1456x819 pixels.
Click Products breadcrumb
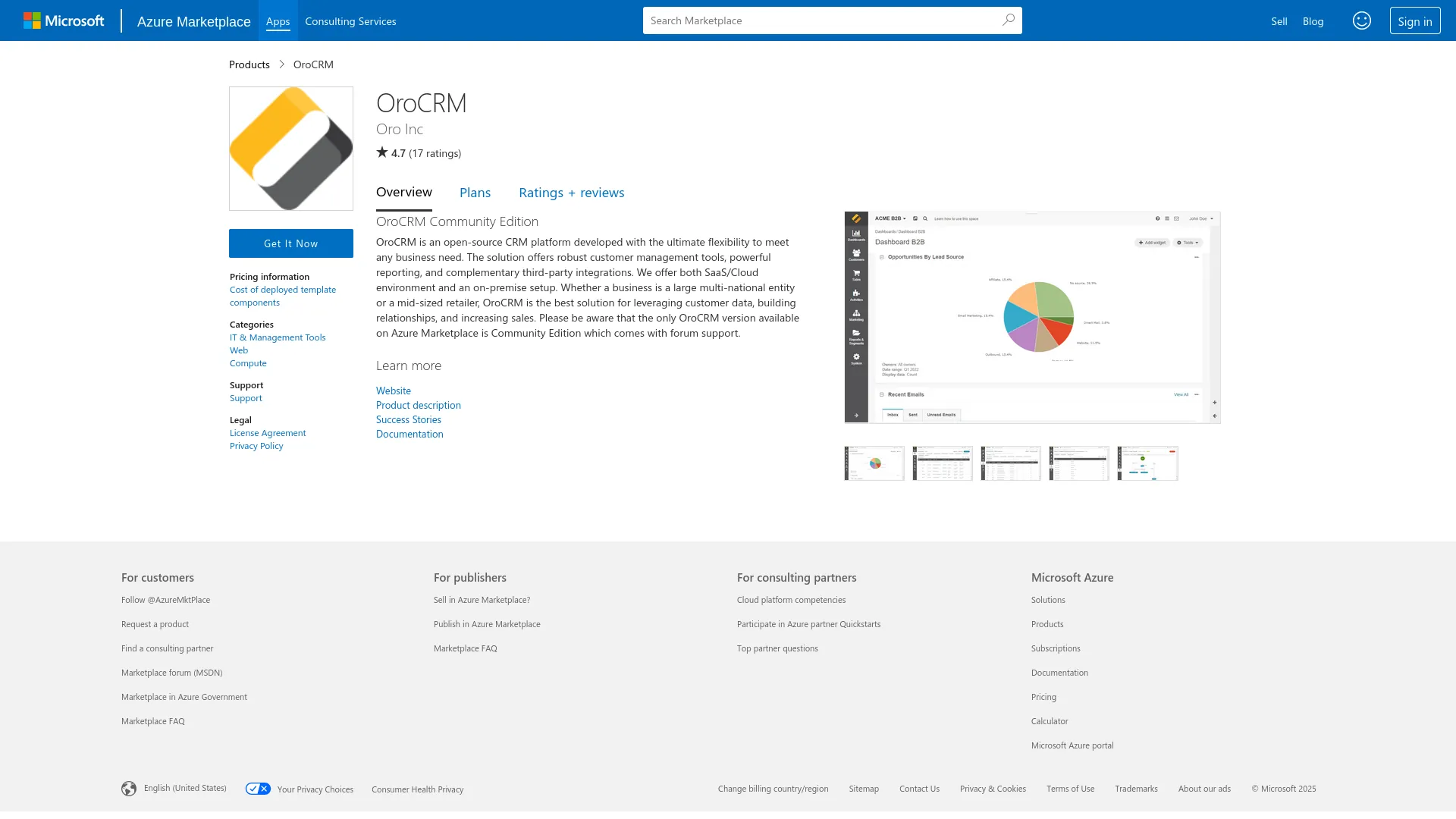(x=249, y=64)
